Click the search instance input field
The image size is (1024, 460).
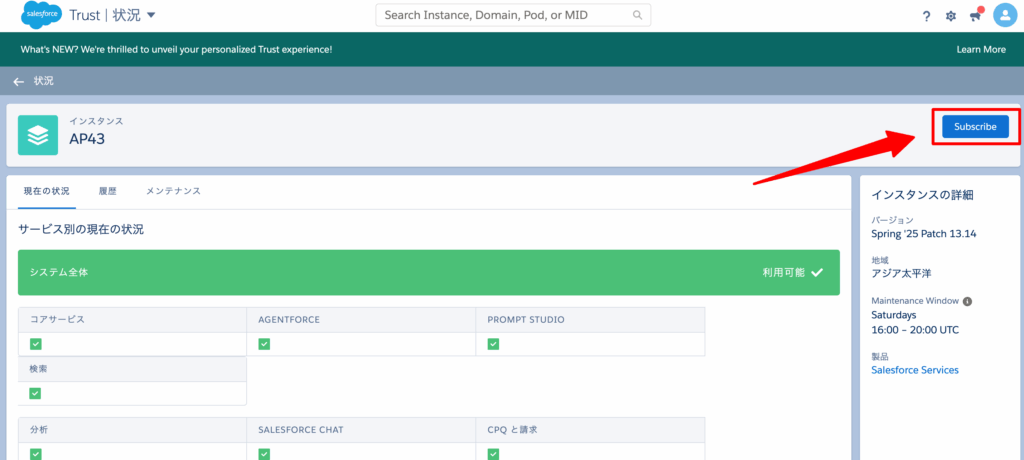(x=513, y=15)
